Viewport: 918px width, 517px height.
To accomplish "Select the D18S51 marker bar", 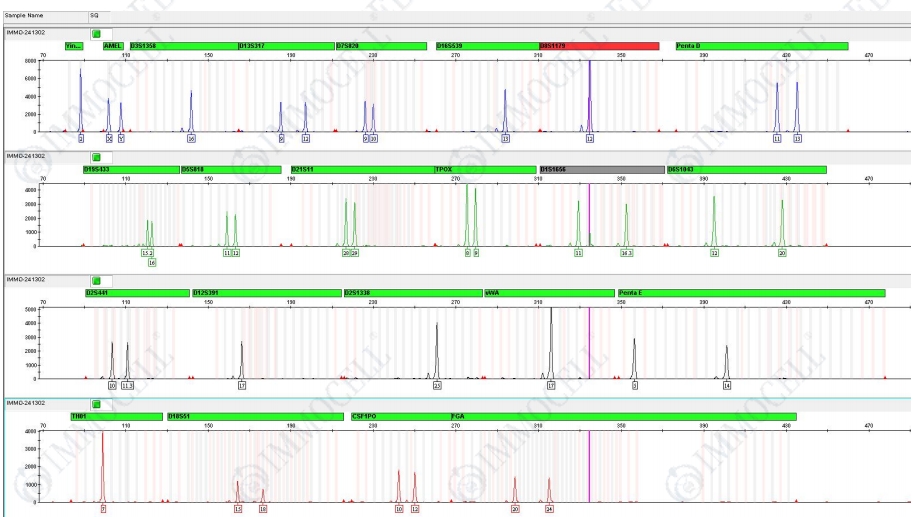I will pos(255,417).
